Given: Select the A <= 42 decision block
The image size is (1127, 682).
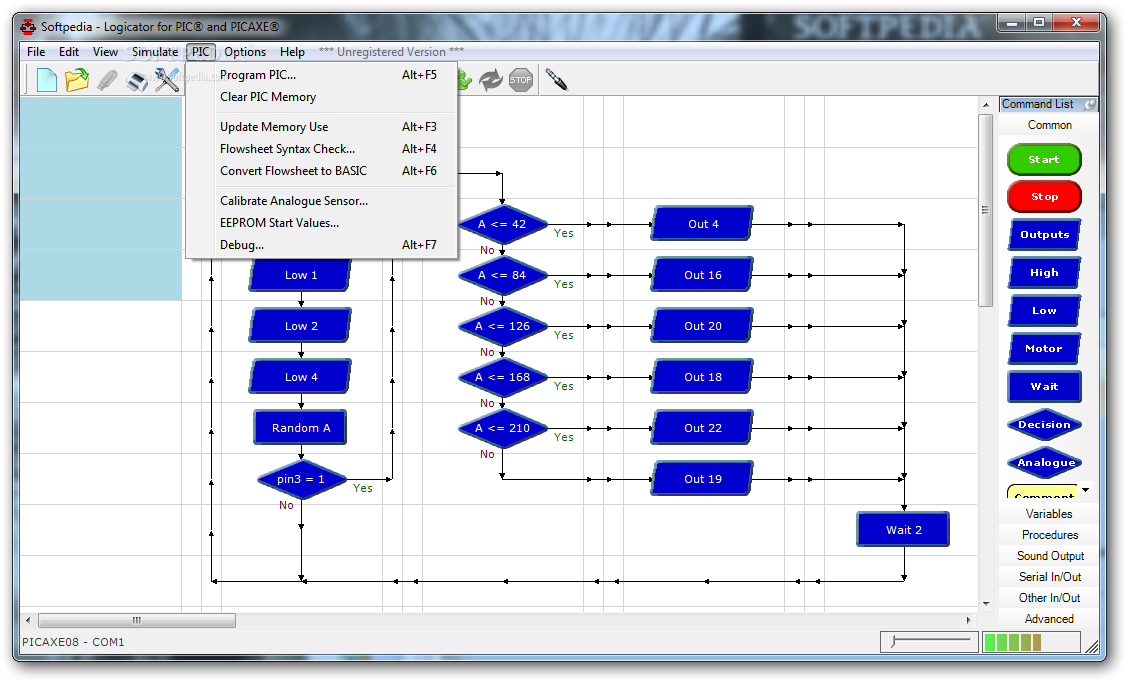Looking at the screenshot, I should pyautogui.click(x=502, y=224).
